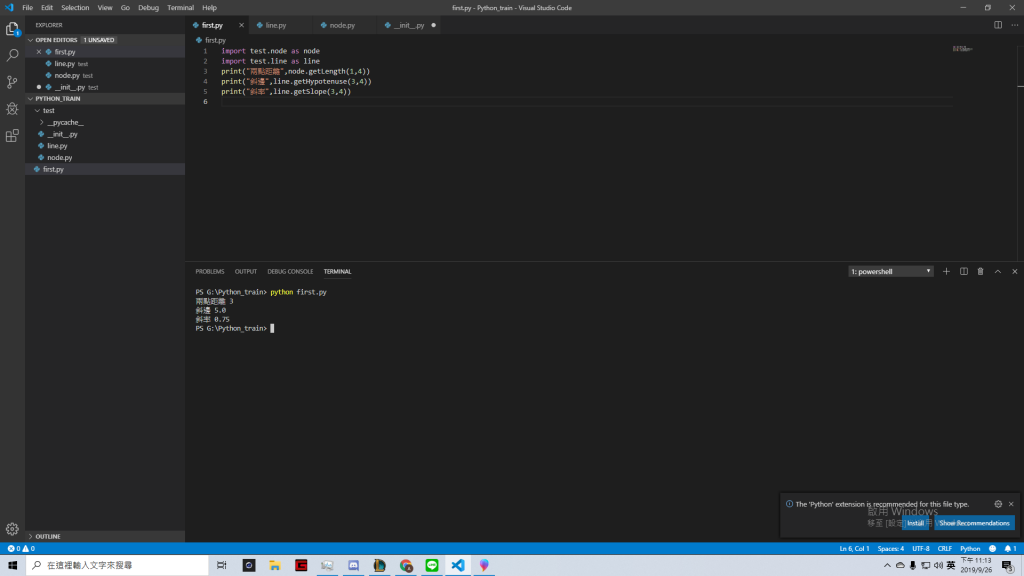Show errors and warnings count in status bar

(21, 549)
